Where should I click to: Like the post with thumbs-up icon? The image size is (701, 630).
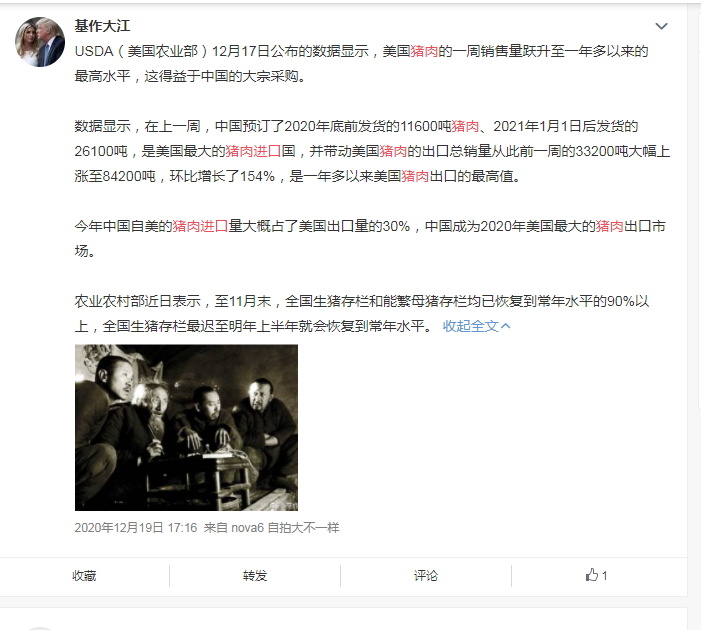tap(596, 575)
